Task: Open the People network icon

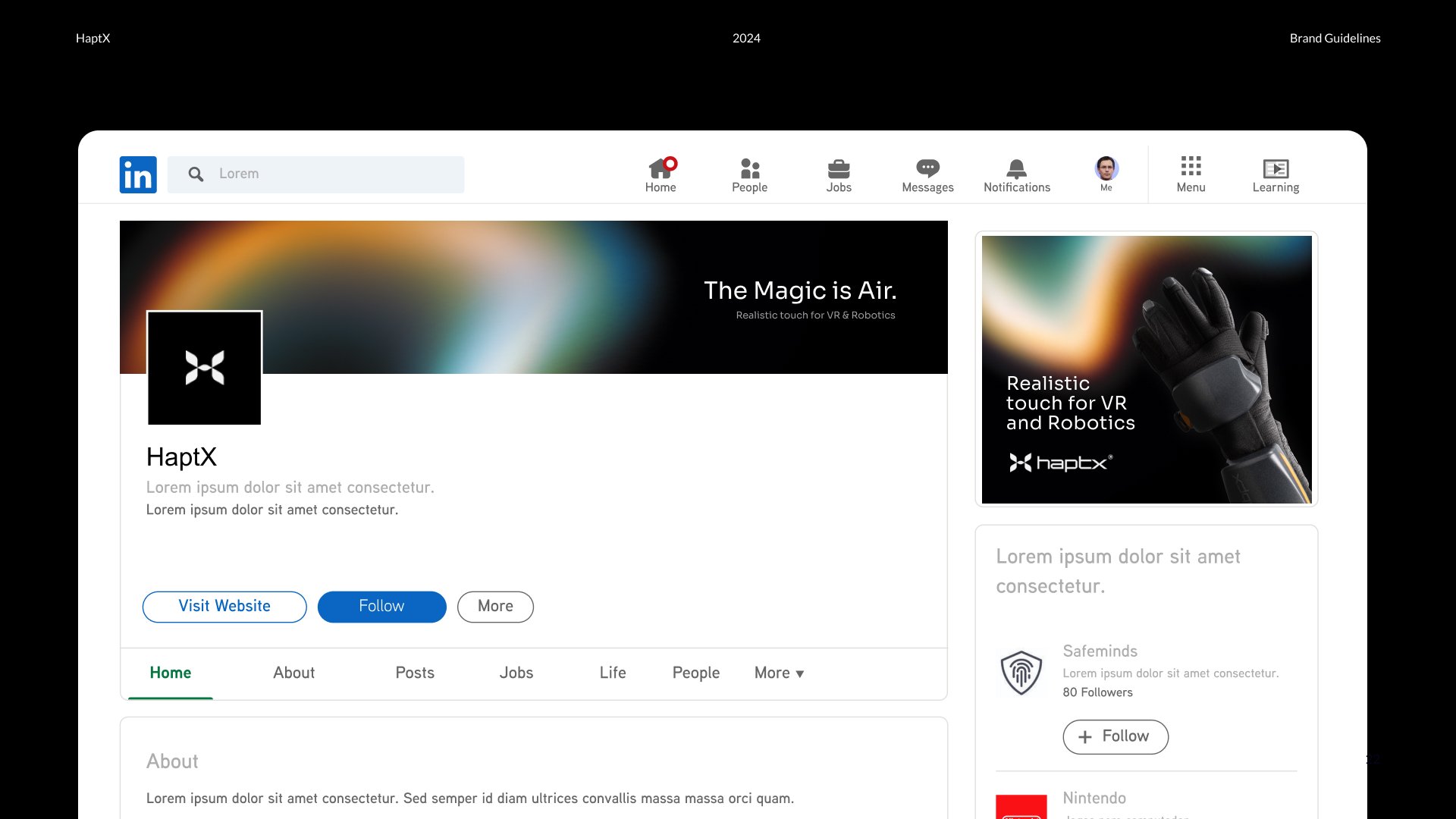Action: (x=749, y=168)
